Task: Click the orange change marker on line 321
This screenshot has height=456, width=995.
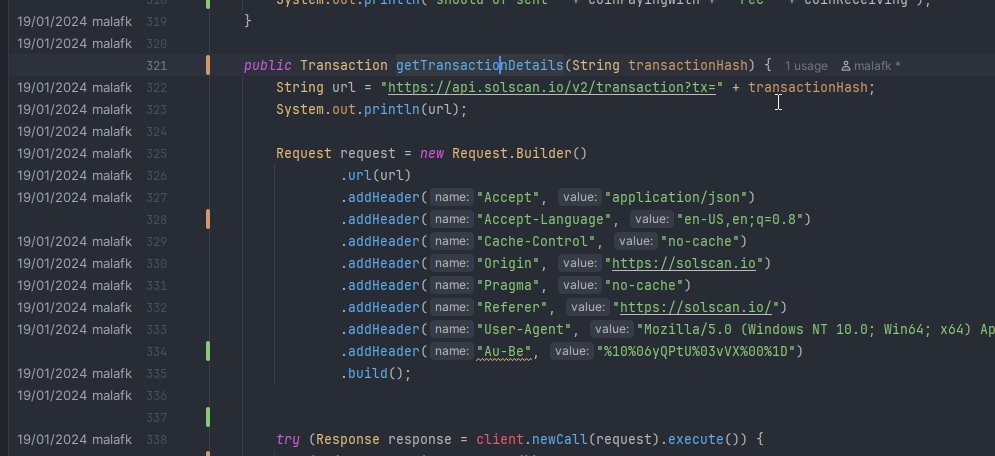Action: coord(208,65)
